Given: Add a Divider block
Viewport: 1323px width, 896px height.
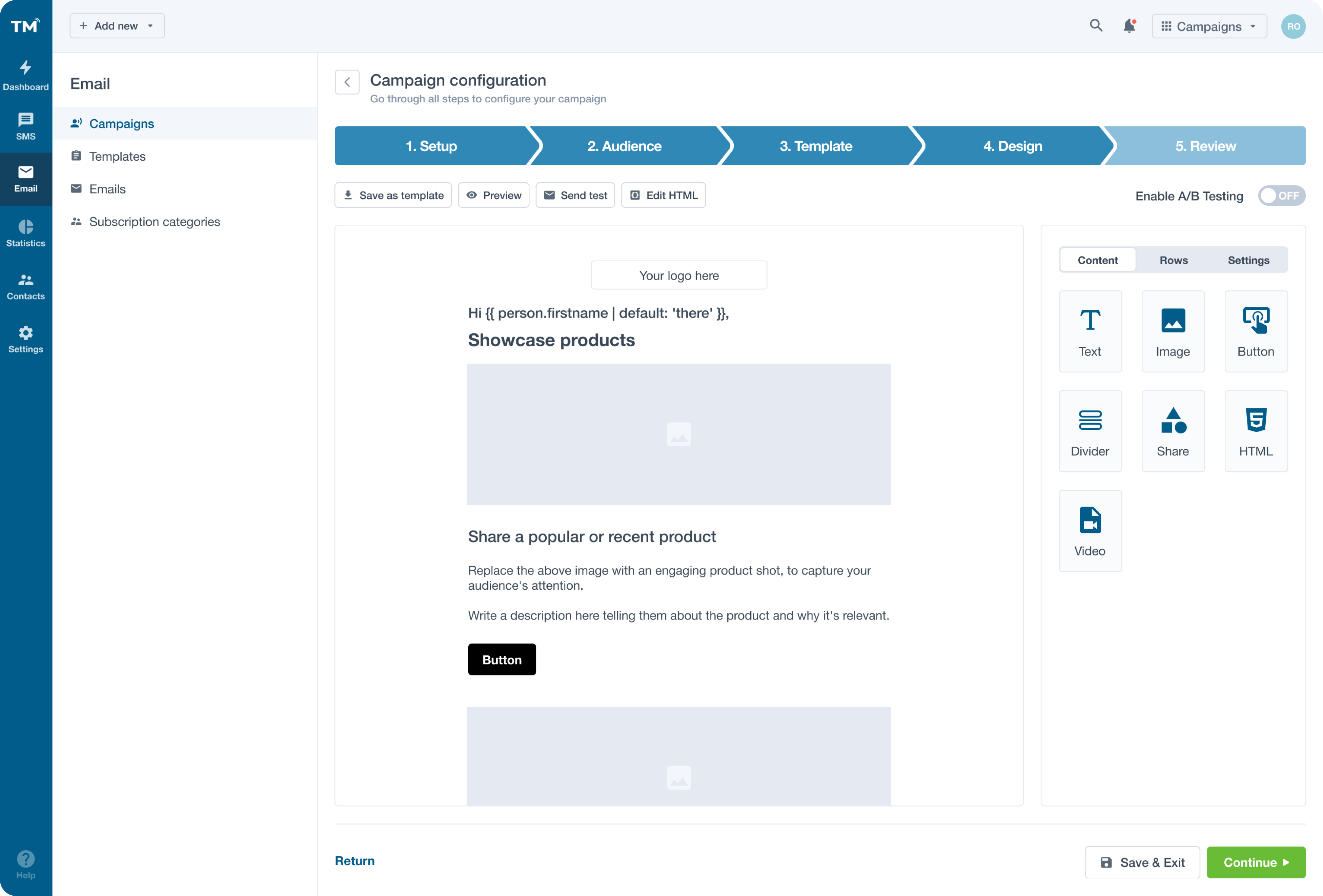Looking at the screenshot, I should tap(1090, 431).
